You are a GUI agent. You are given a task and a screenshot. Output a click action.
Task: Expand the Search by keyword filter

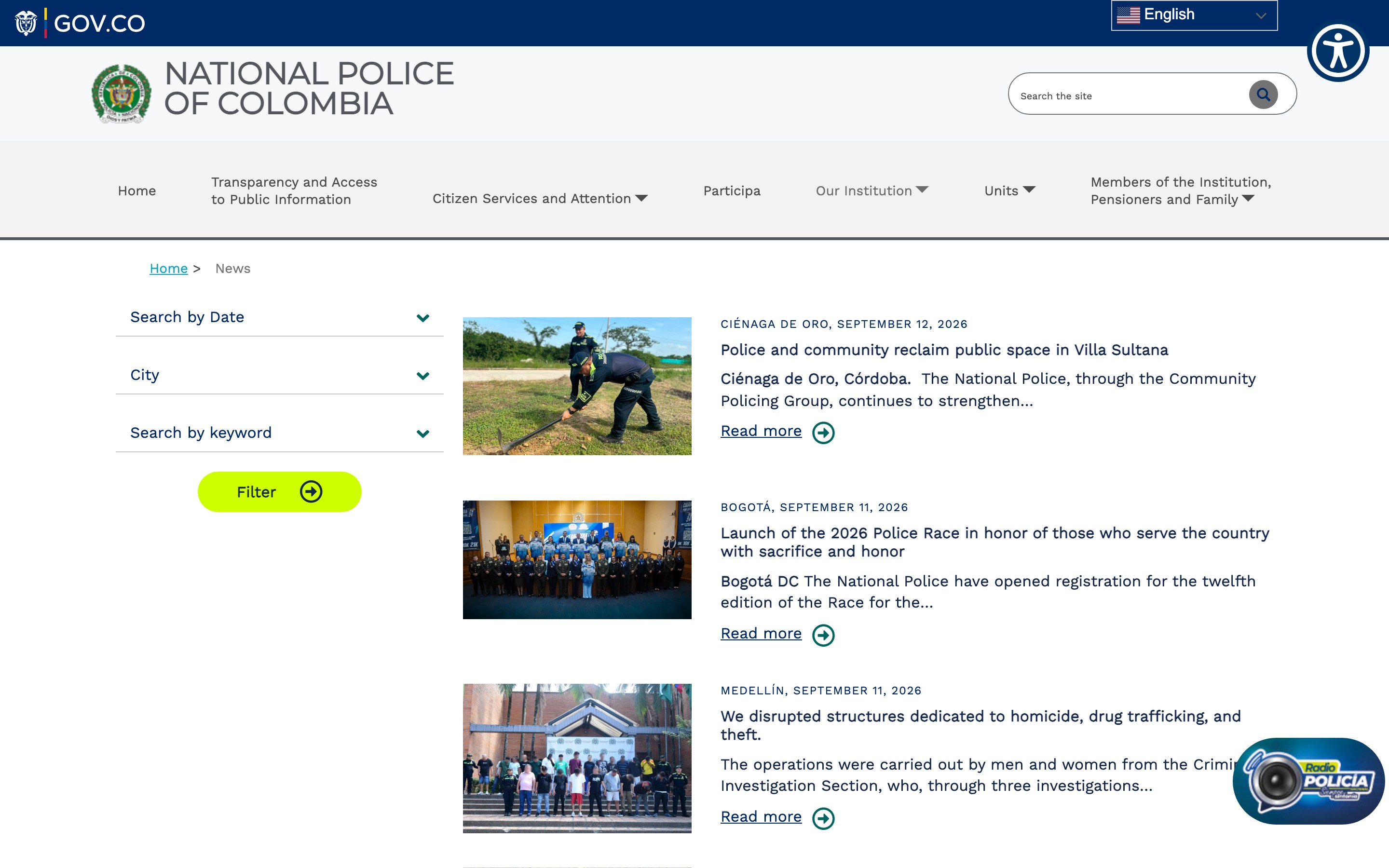coord(280,433)
